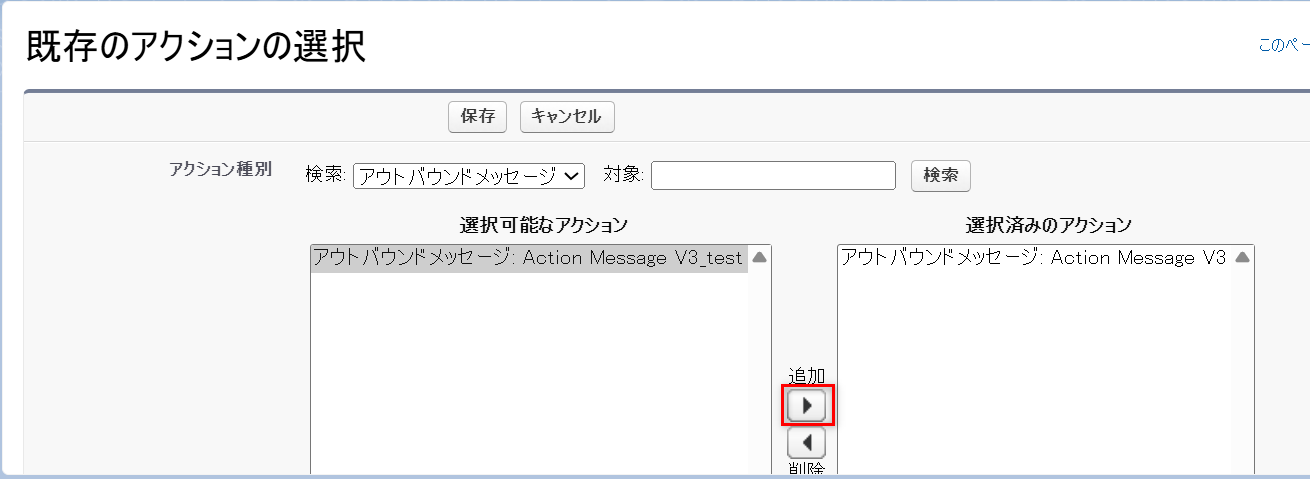The width and height of the screenshot is (1310, 479).
Task: Click the アクション種別 field label
Action: (x=220, y=168)
